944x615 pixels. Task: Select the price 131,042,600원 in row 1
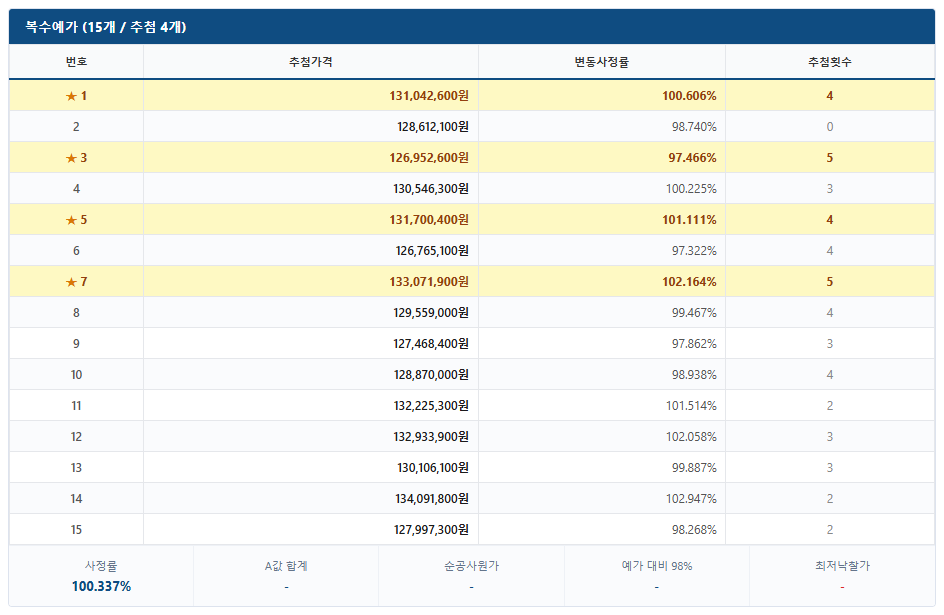pyautogui.click(x=429, y=96)
